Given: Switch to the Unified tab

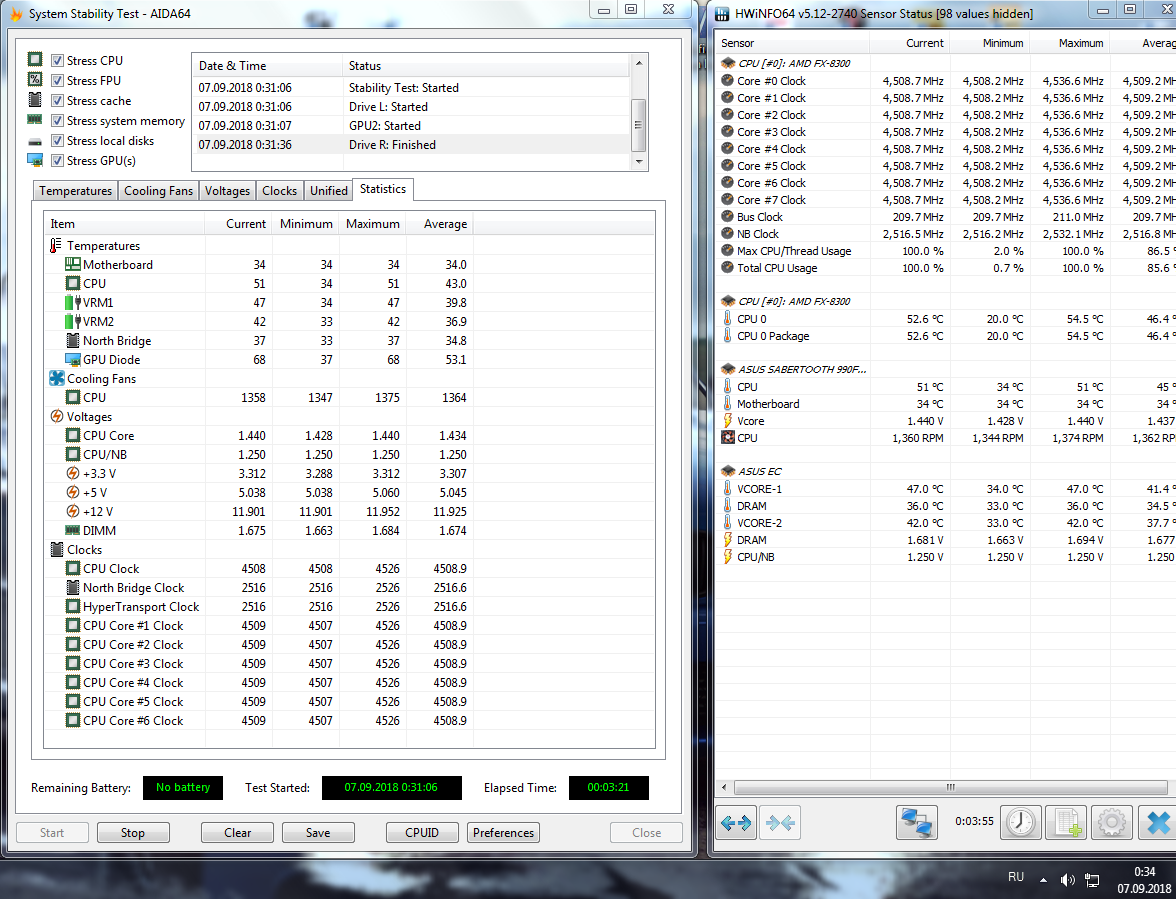Looking at the screenshot, I should [328, 190].
